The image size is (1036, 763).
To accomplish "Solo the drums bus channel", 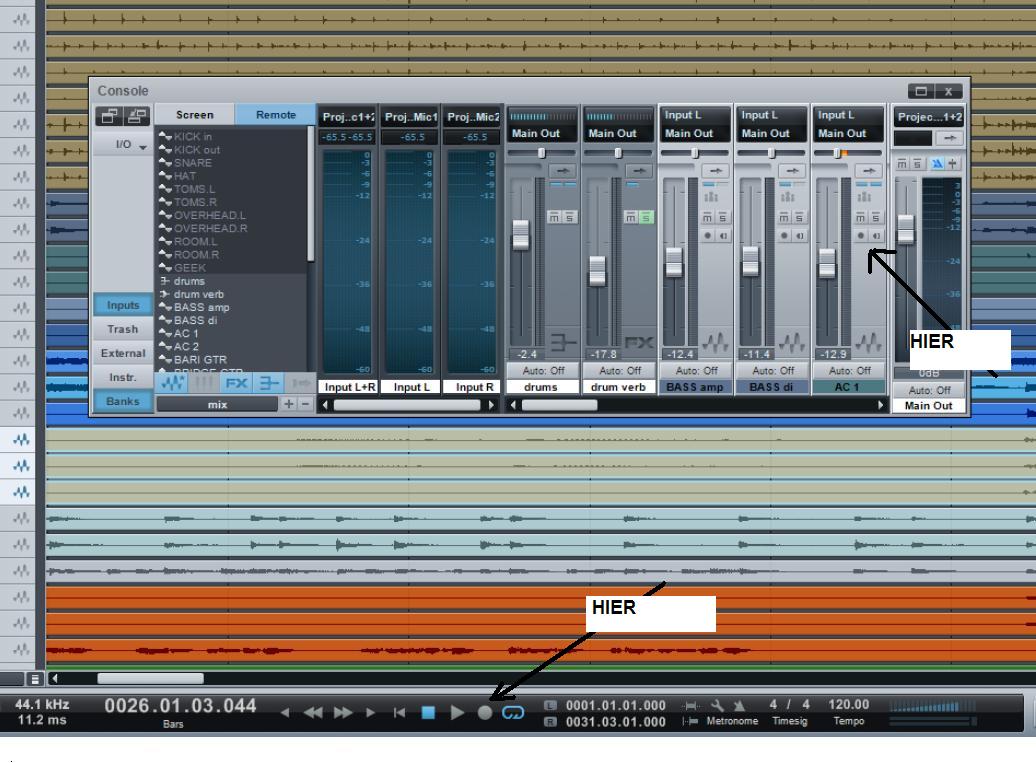I will click(569, 217).
